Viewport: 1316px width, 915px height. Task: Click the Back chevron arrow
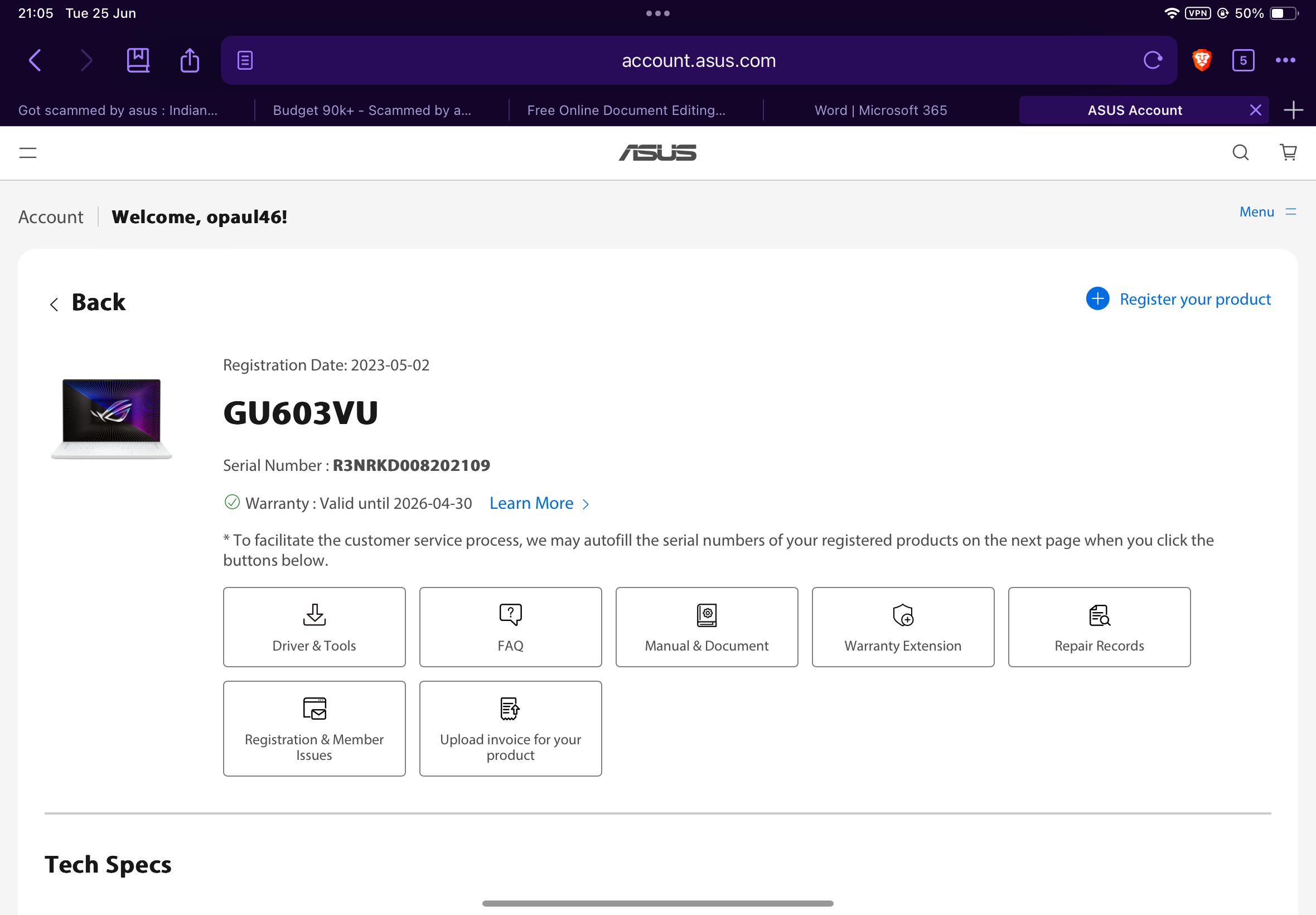tap(54, 304)
